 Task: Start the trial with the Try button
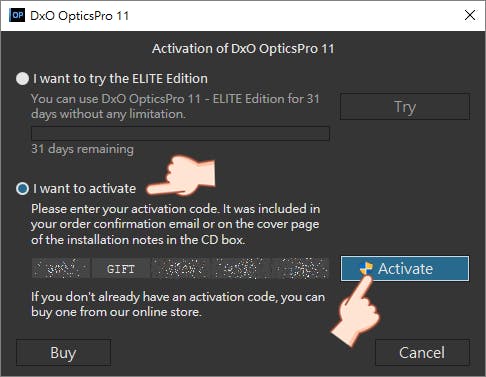coord(405,107)
